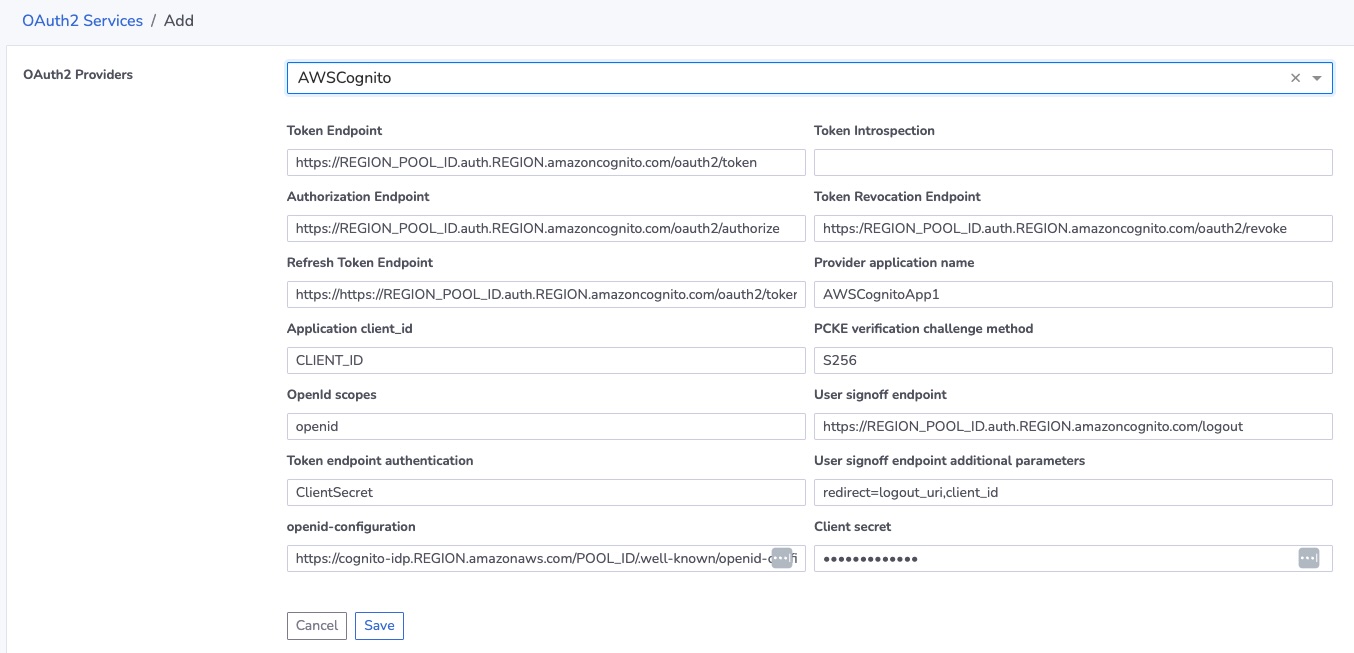Focus the User signoff endpoint field

click(x=1072, y=426)
